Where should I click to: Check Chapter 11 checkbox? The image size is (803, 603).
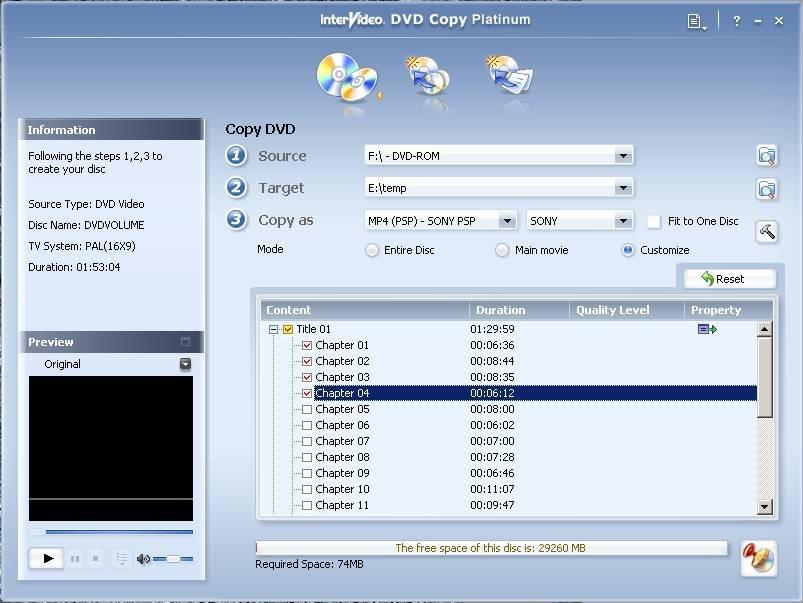pos(307,505)
